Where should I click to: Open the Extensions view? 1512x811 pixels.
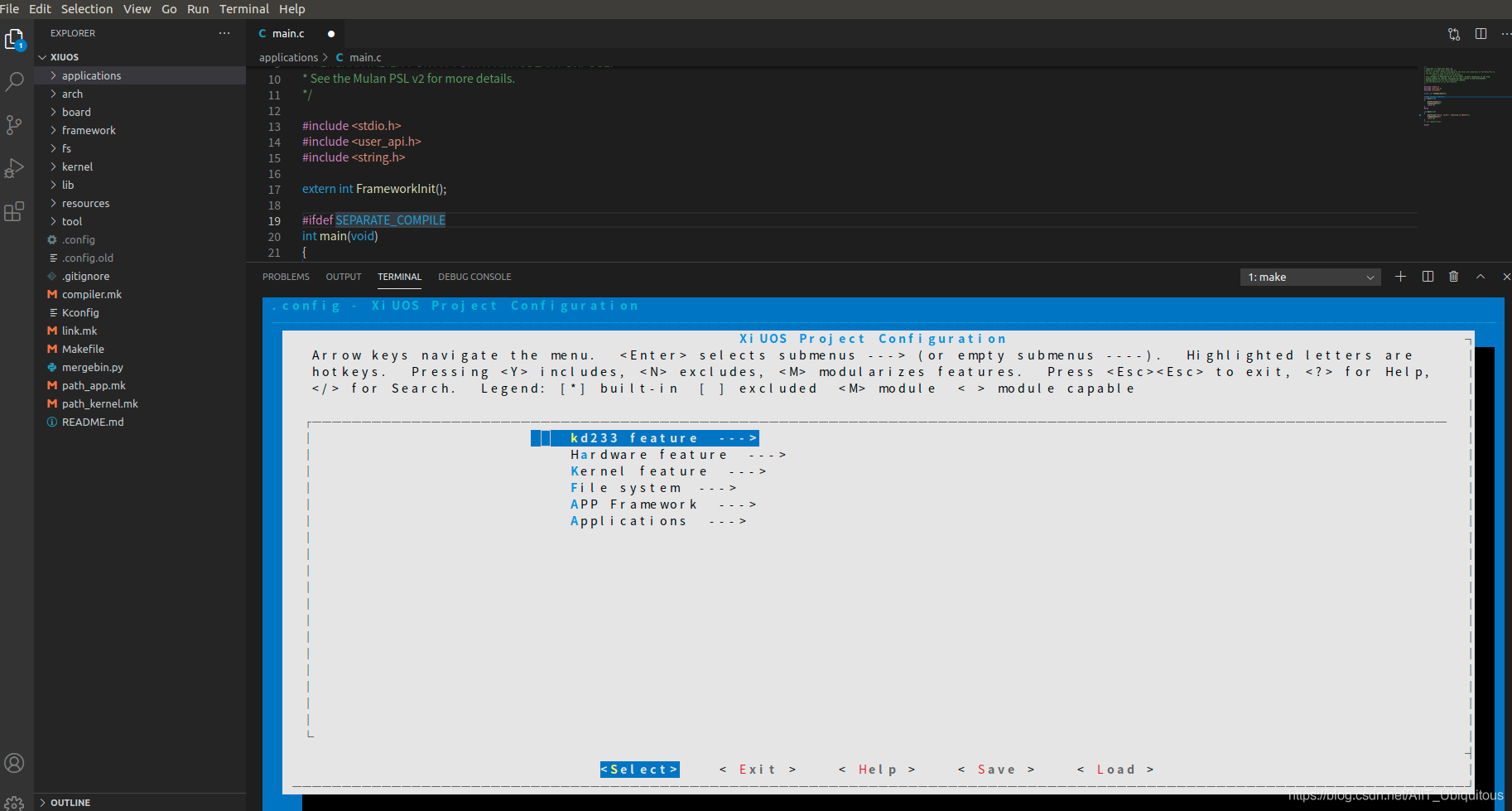click(x=15, y=212)
